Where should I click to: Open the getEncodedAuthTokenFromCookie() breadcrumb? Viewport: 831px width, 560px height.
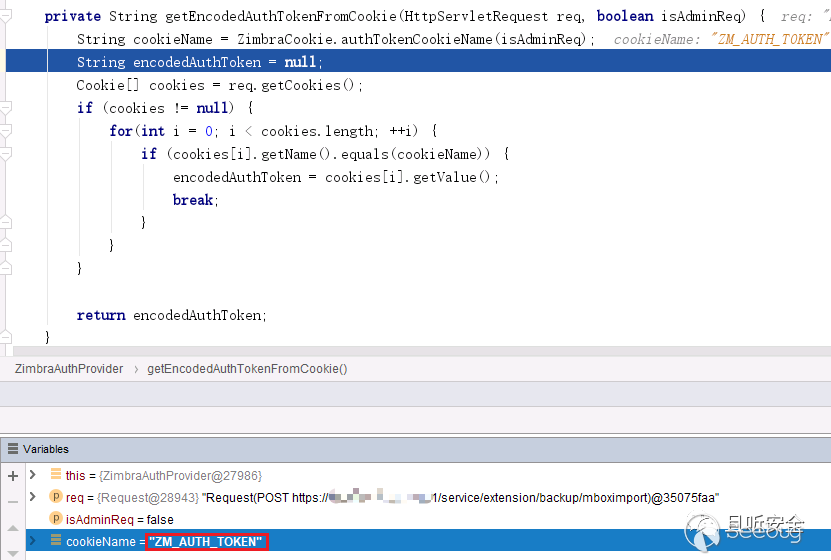(x=247, y=369)
